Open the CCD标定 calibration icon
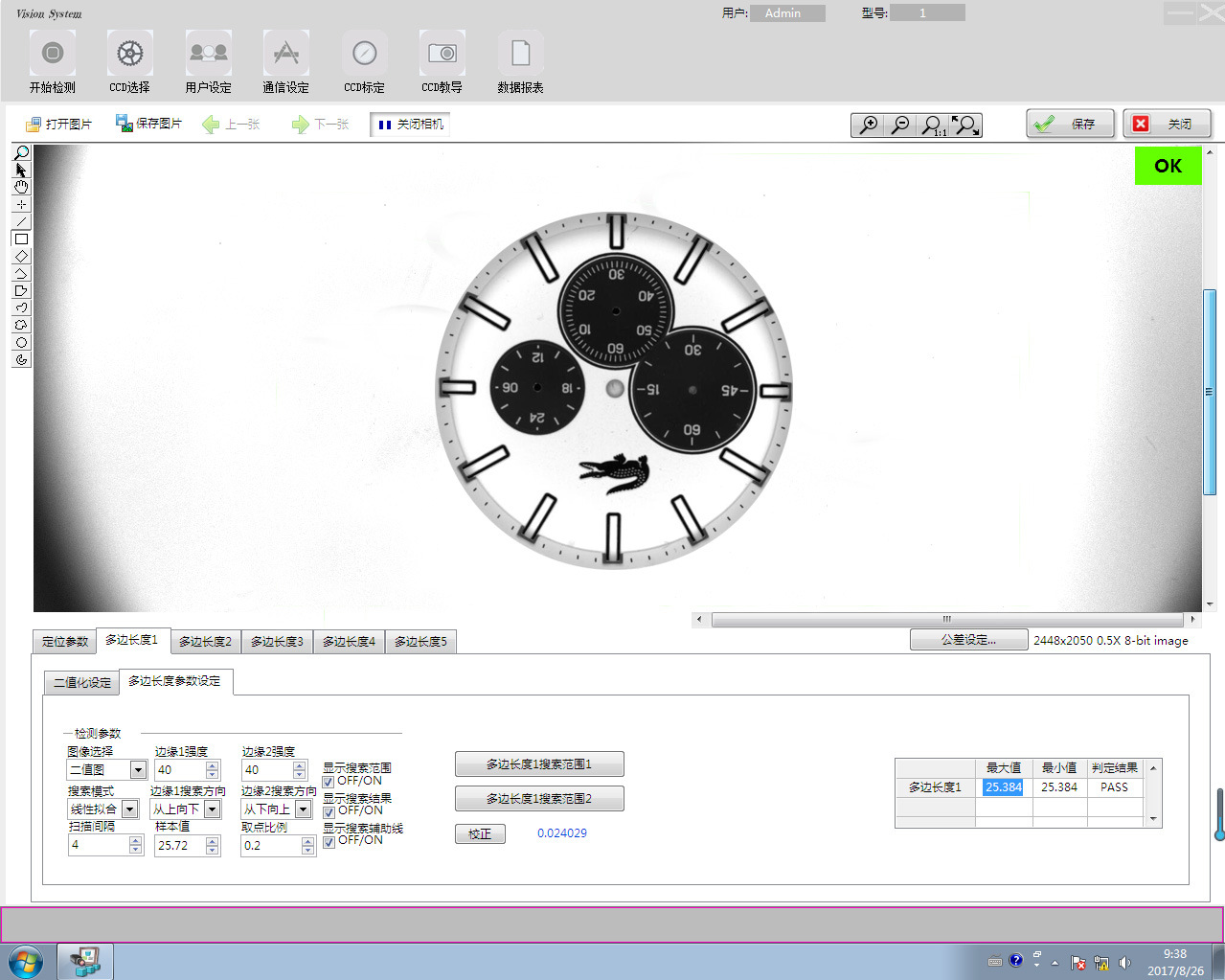 (365, 54)
